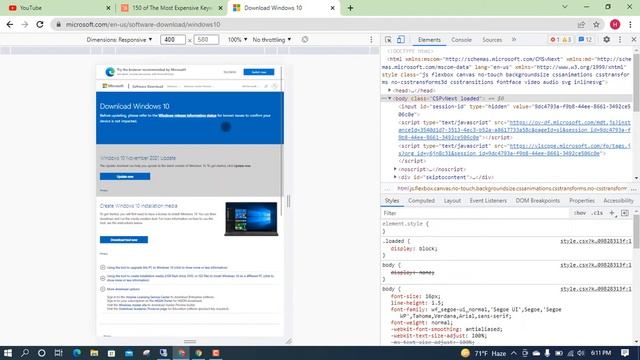
Task: Click the viewport bottom-edge resize handle
Action: click(x=190, y=341)
